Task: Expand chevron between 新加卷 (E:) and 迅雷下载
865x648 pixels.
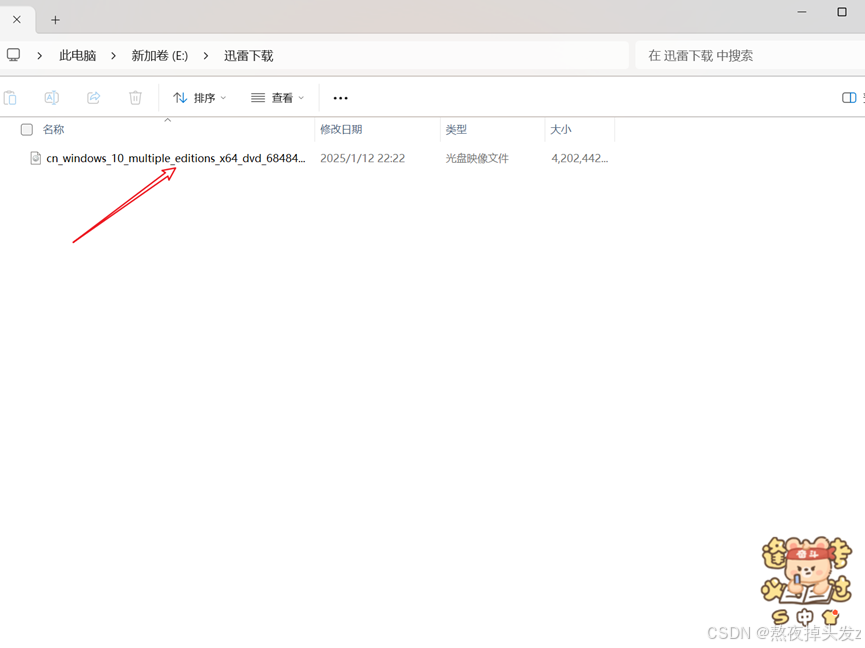Action: click(x=206, y=56)
